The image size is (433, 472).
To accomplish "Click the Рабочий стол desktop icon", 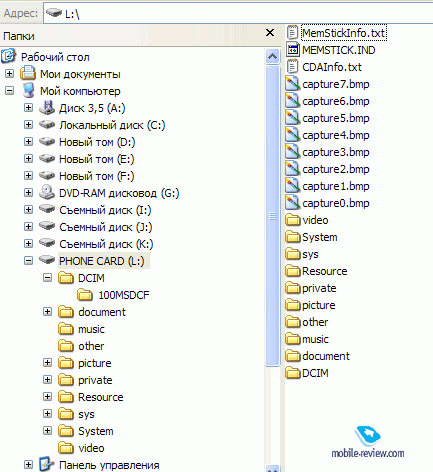I will [9, 56].
